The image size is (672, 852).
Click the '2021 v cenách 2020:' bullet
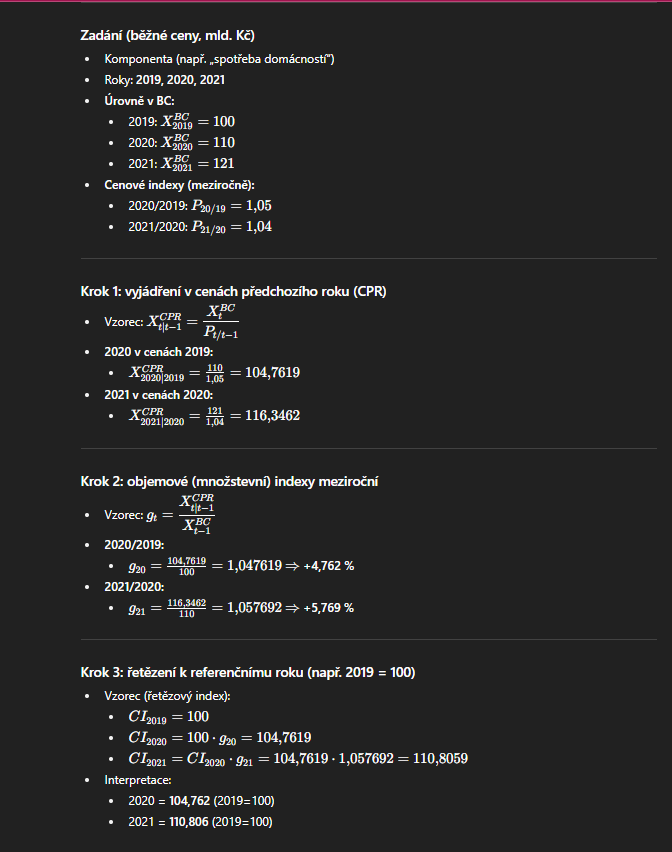tap(159, 395)
